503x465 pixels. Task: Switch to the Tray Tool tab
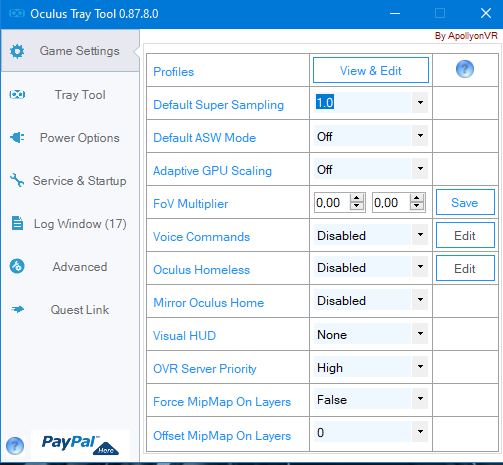point(70,95)
